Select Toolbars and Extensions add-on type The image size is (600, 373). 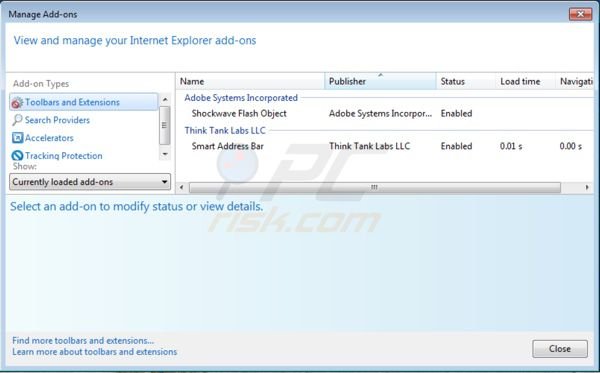(x=84, y=102)
